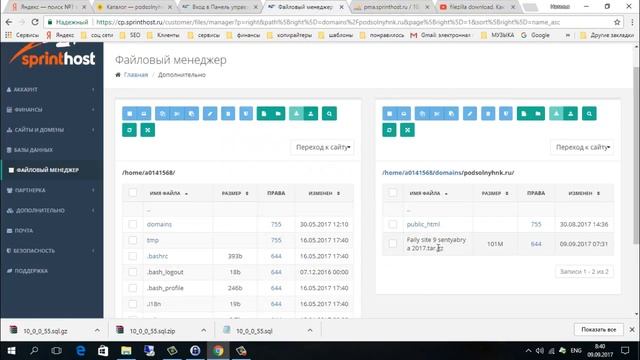Open 'Переход к сайту' dropdown in podsolnyhnk.ru panel
The height and width of the screenshot is (360, 640).
coord(582,147)
